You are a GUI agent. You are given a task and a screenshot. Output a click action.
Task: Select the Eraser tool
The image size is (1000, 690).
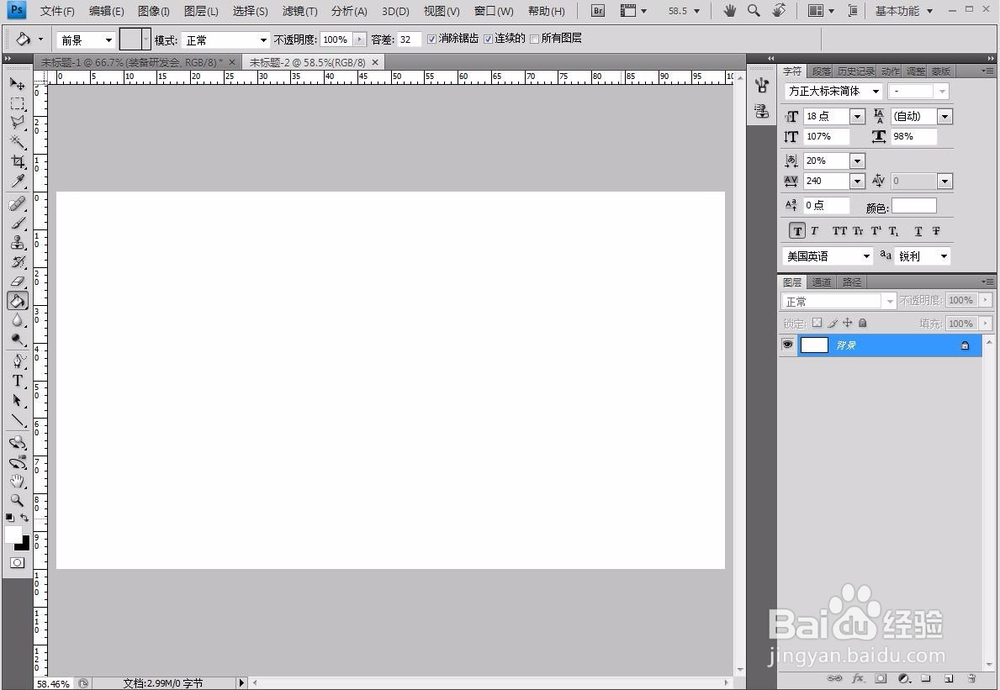17,281
